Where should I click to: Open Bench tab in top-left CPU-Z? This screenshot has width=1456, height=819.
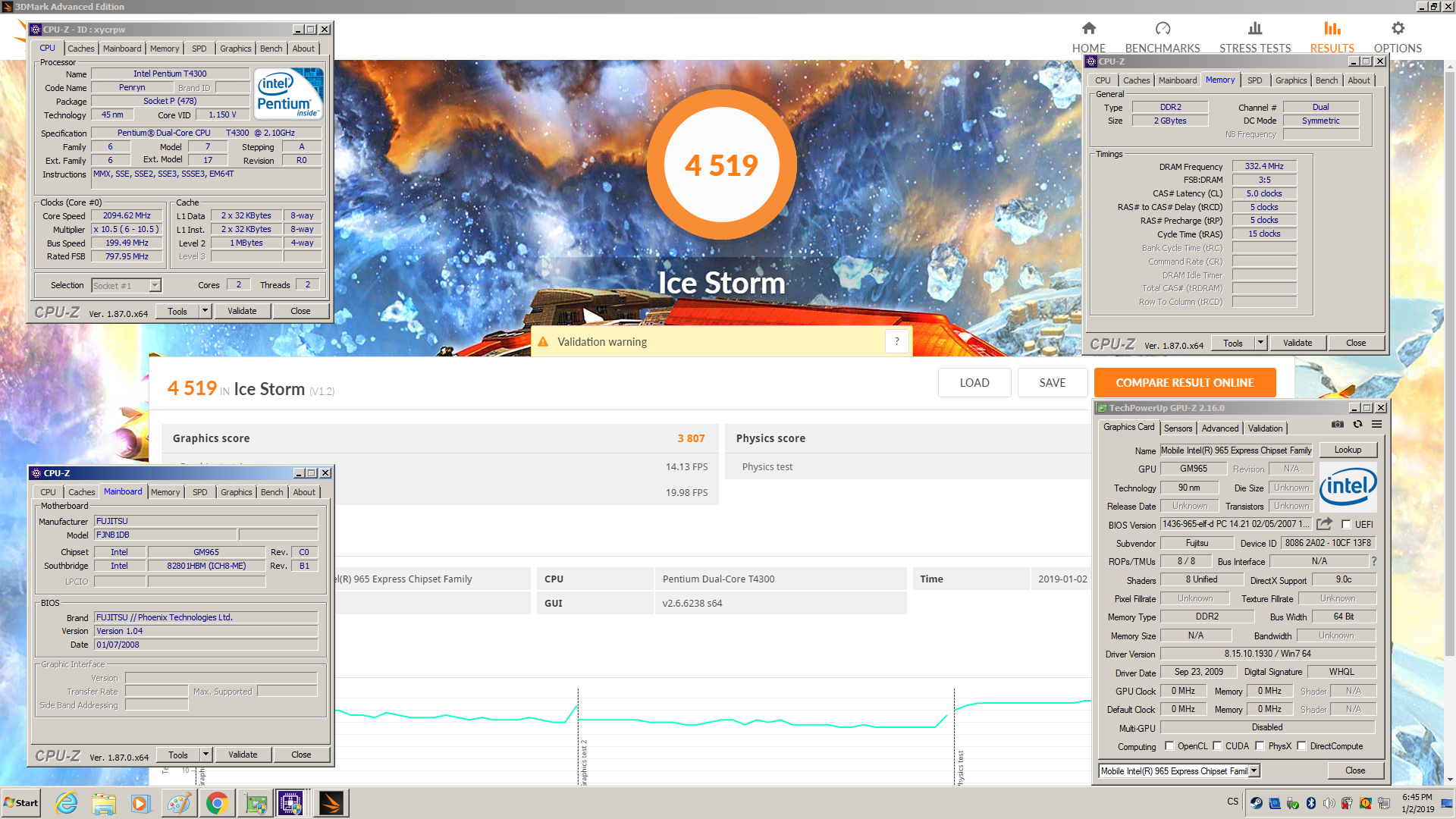point(271,49)
